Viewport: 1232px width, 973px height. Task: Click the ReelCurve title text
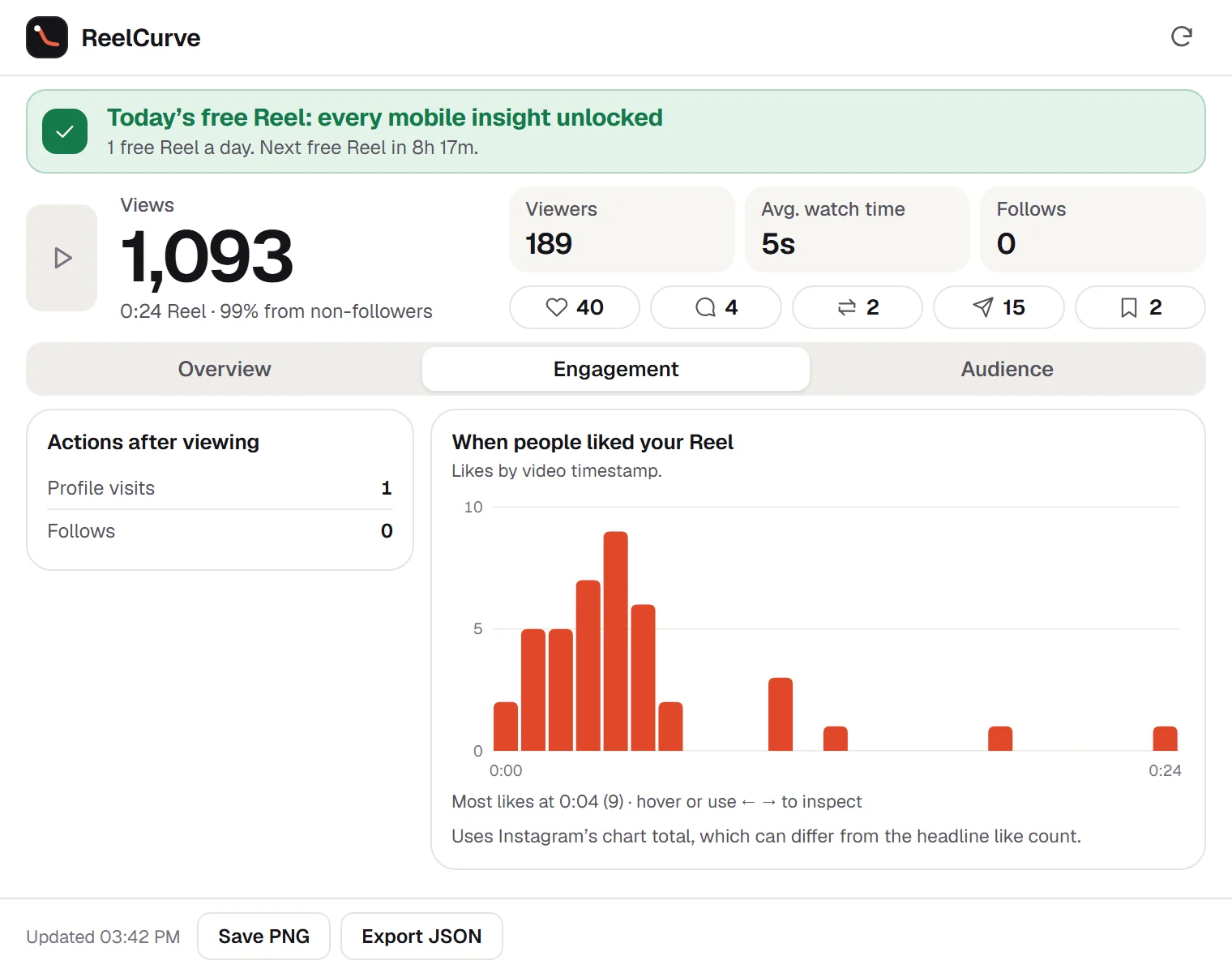141,38
